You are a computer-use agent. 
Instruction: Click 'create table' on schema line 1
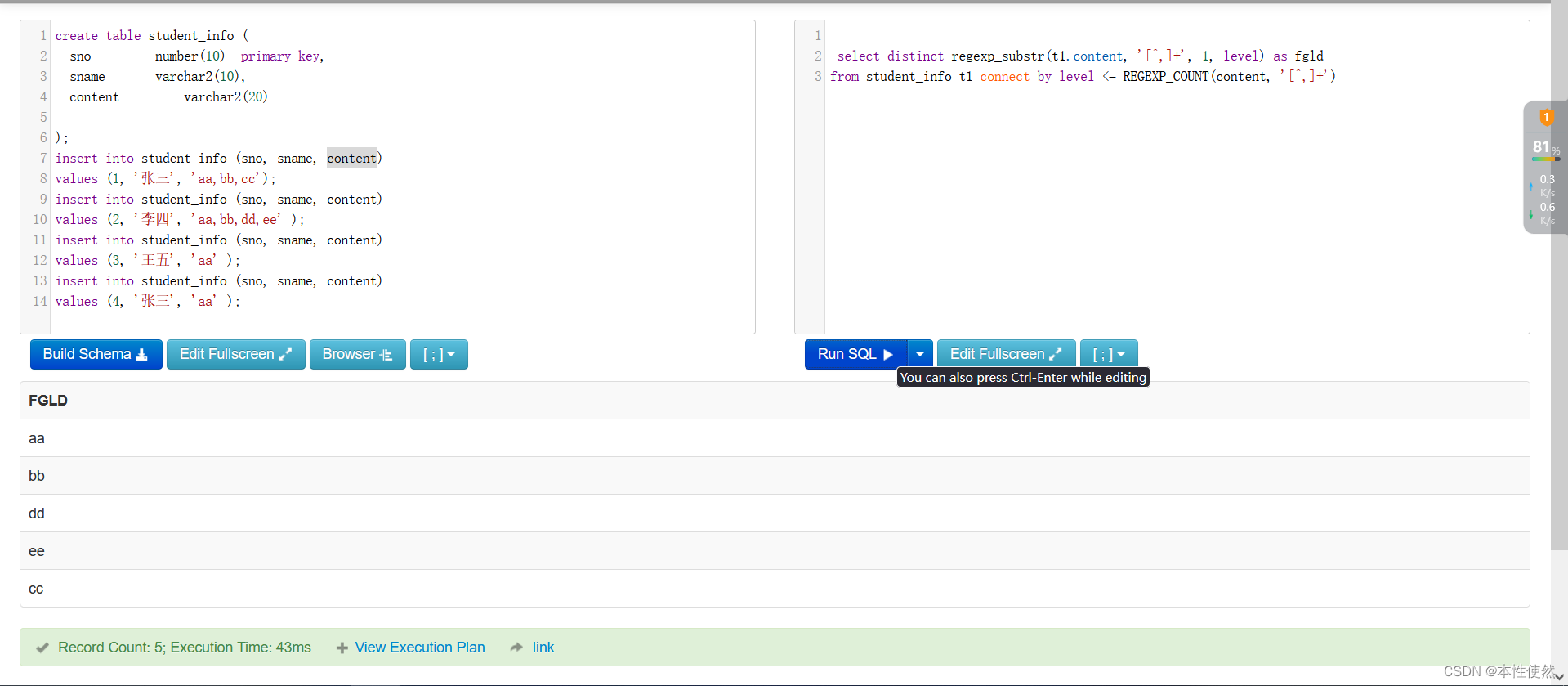point(98,35)
